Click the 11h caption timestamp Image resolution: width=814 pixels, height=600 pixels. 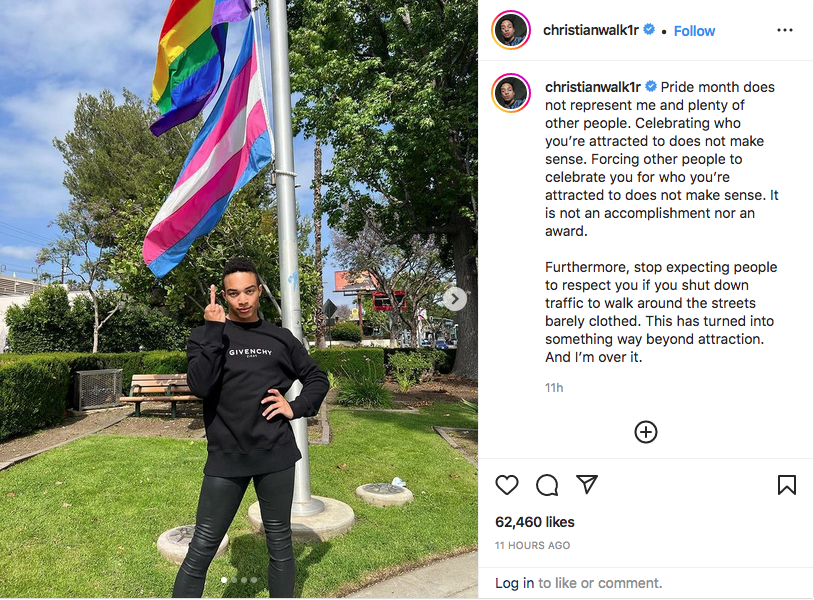click(554, 388)
